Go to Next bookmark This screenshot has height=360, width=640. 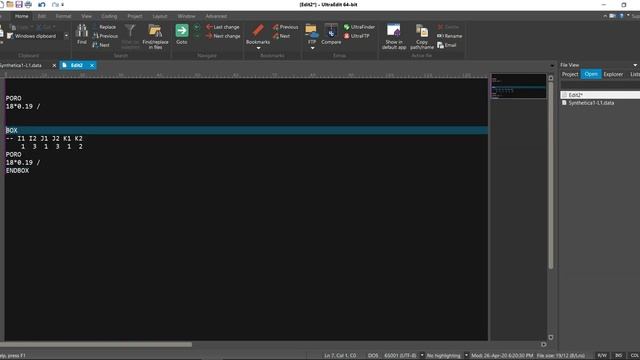click(282, 36)
